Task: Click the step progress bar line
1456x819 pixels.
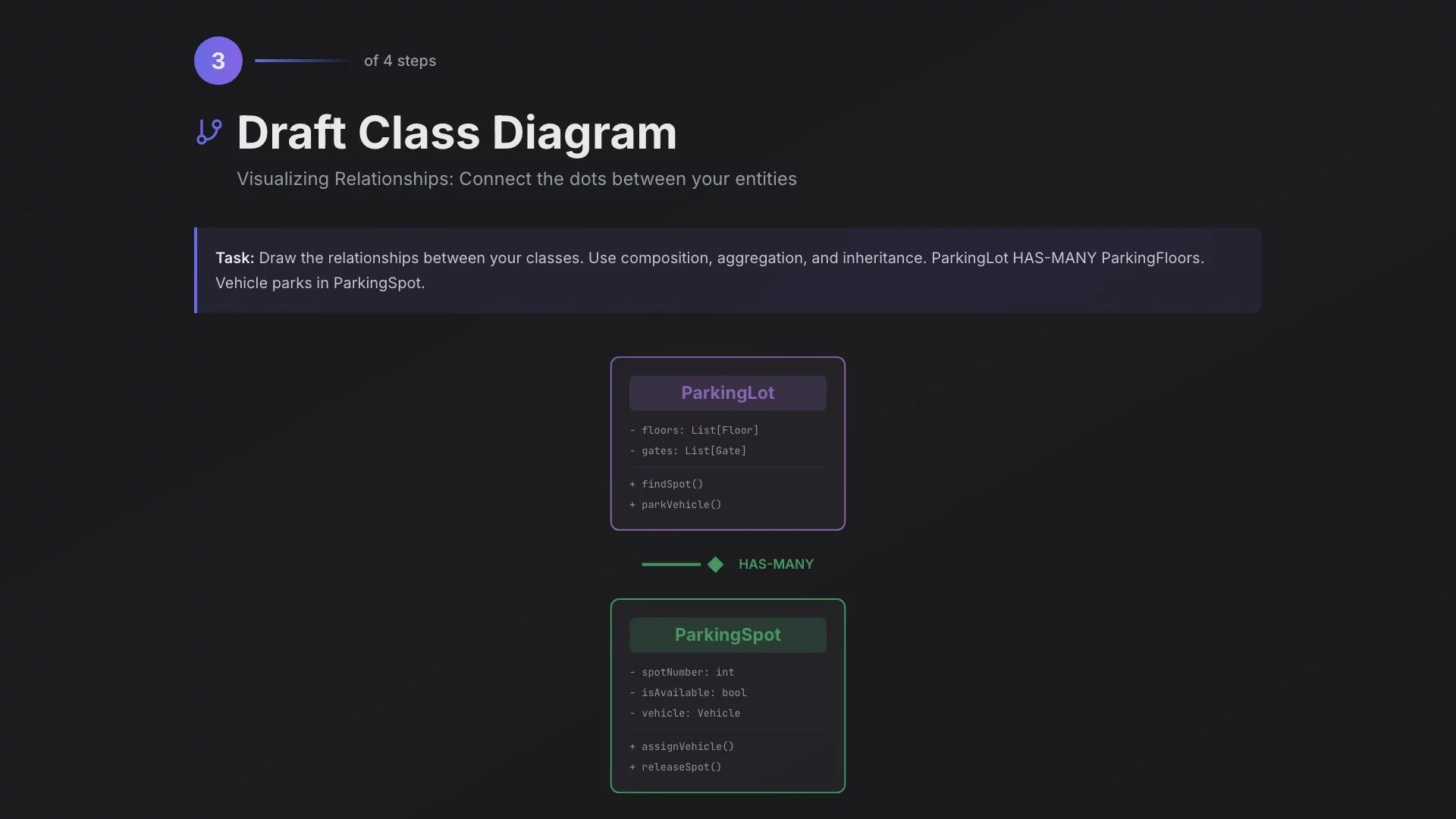Action: [302, 61]
